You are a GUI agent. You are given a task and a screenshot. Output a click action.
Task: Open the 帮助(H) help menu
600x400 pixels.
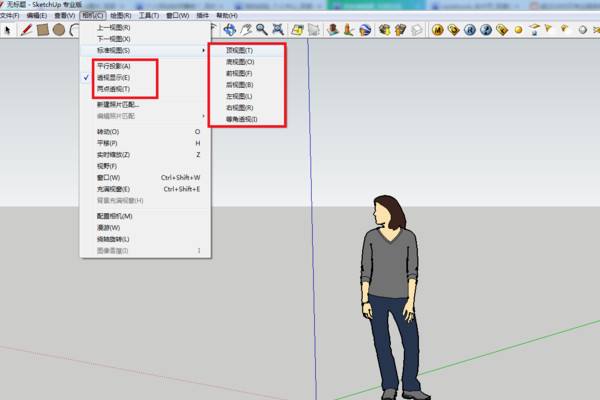point(227,15)
